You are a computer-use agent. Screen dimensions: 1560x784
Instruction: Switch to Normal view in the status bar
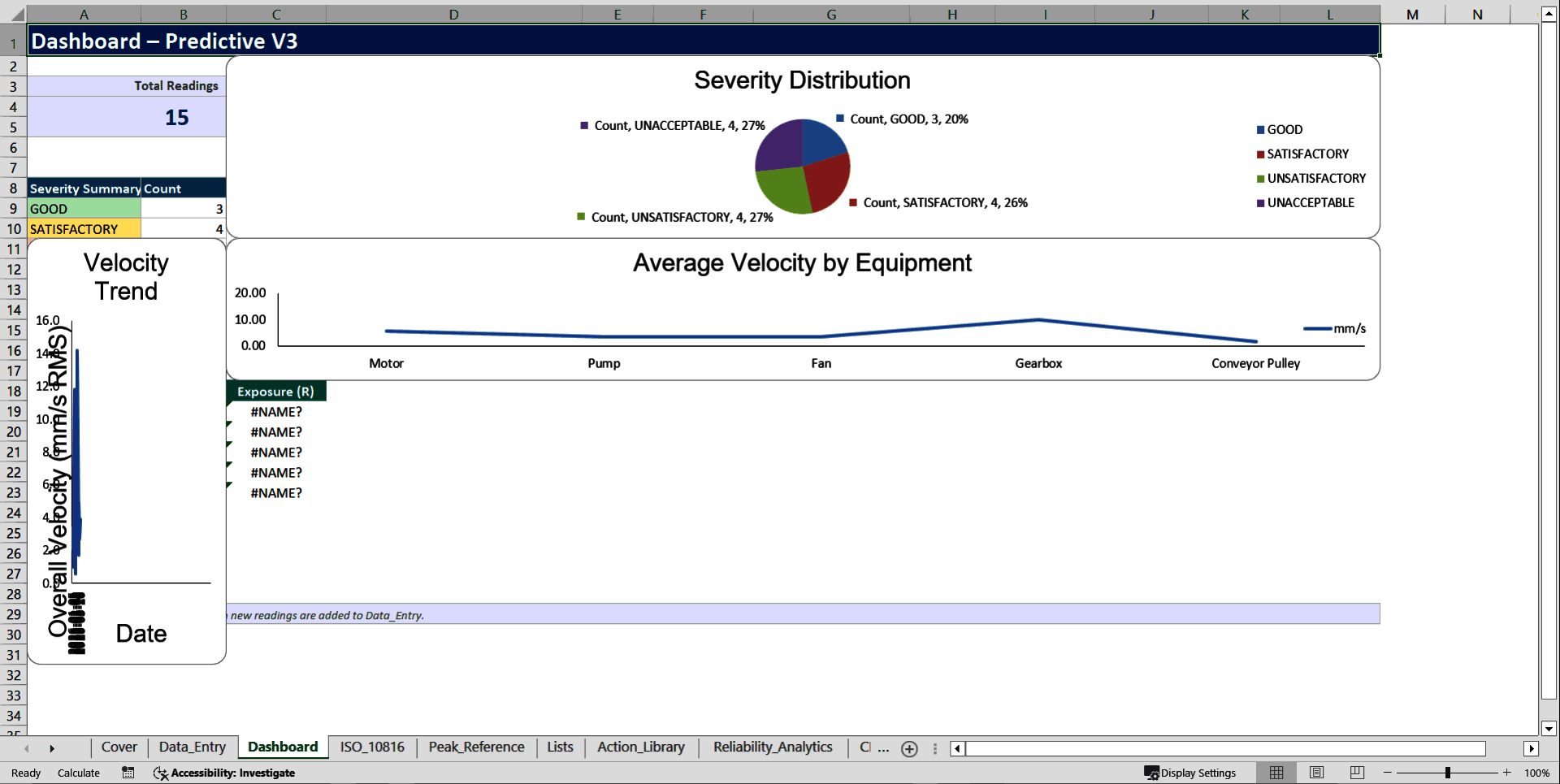click(x=1276, y=773)
